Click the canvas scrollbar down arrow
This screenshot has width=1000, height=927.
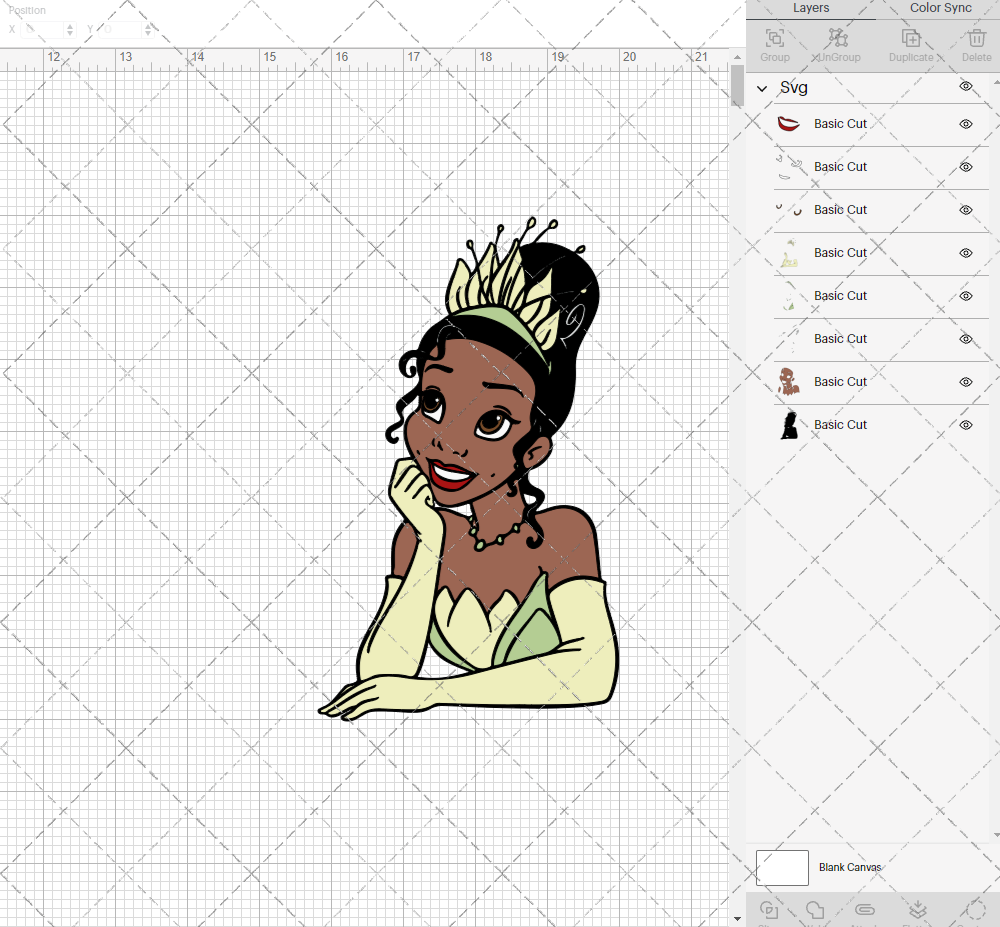(x=737, y=919)
